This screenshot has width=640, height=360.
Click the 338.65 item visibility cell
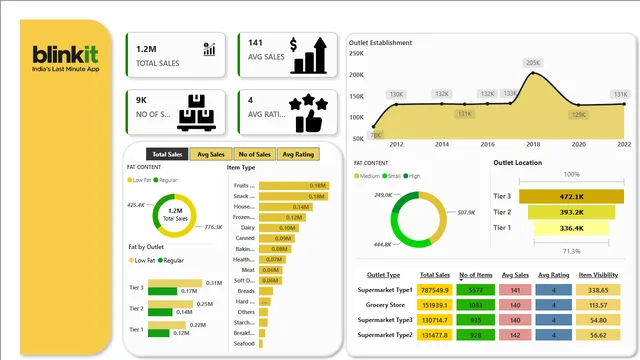pos(598,290)
